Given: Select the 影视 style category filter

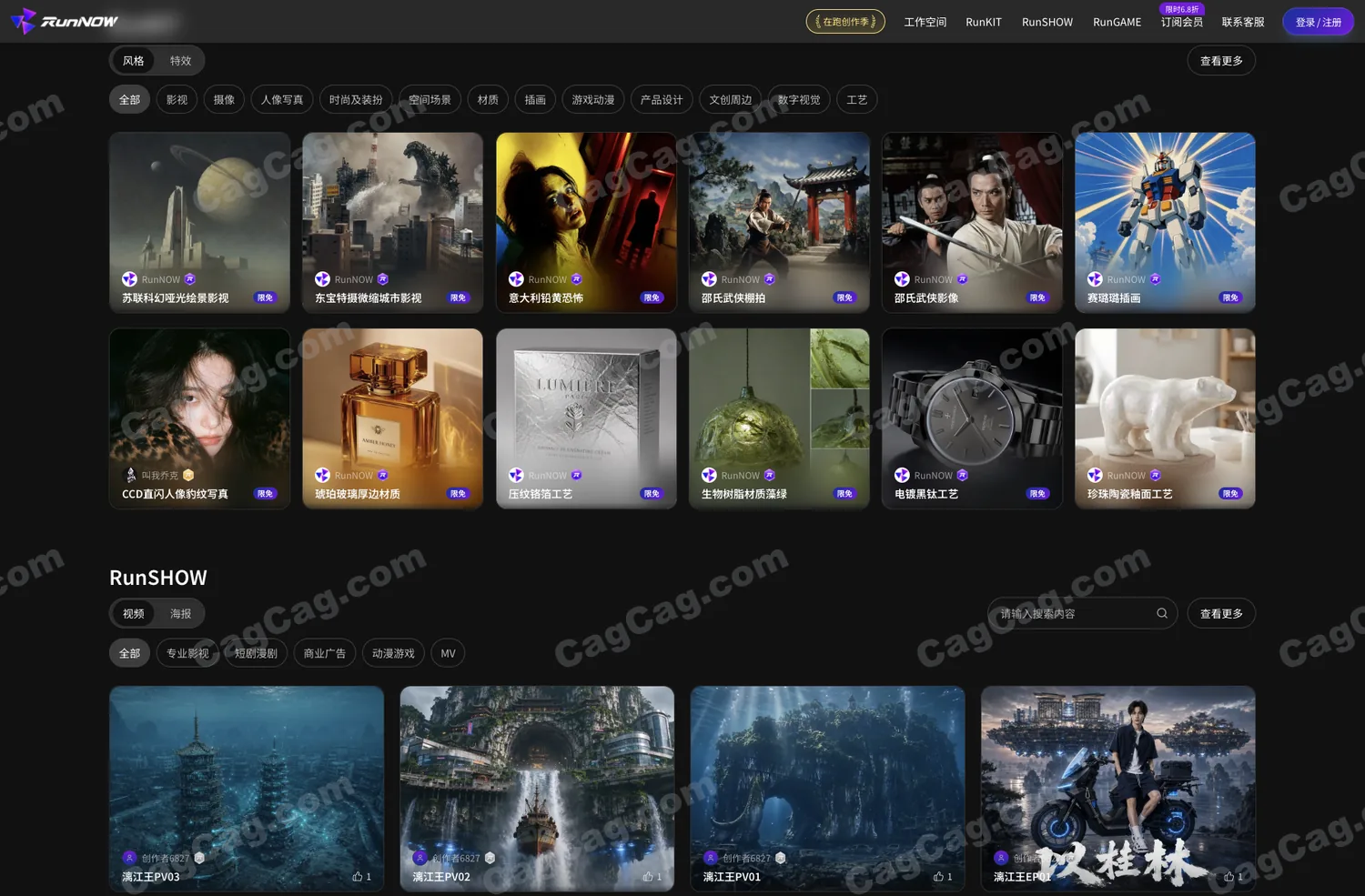Looking at the screenshot, I should [177, 100].
